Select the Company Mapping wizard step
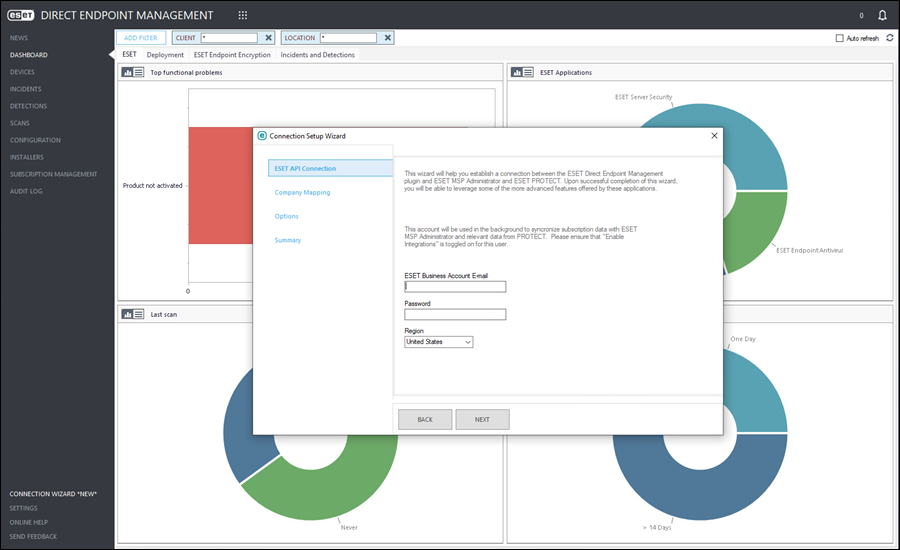The height and width of the screenshot is (550, 900). 302,192
